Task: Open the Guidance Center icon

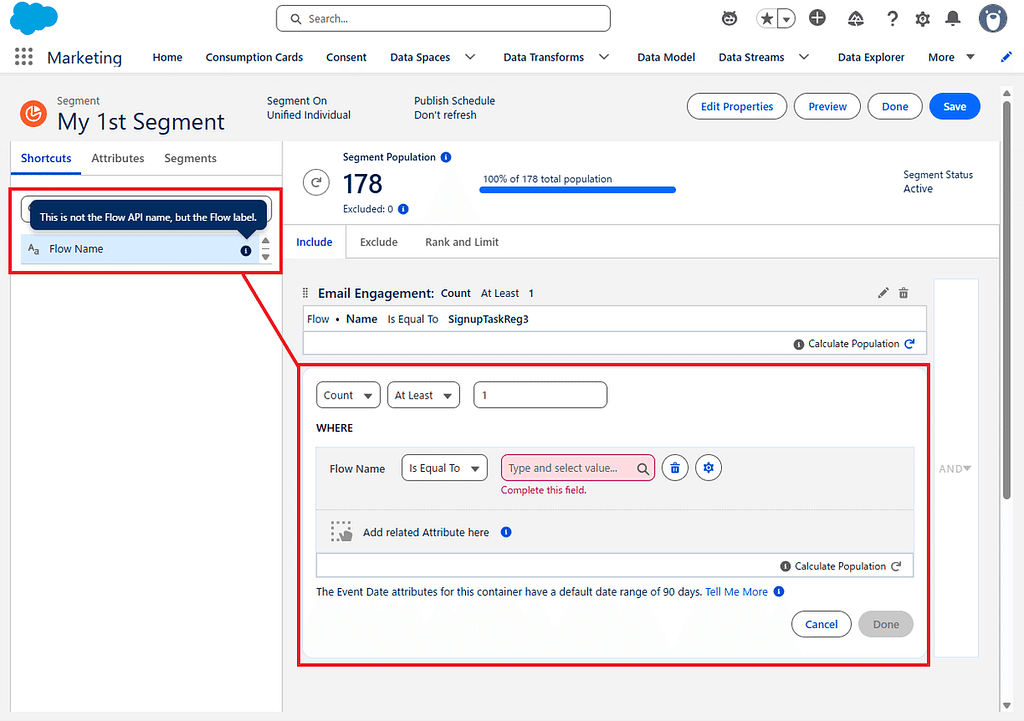Action: tap(856, 18)
